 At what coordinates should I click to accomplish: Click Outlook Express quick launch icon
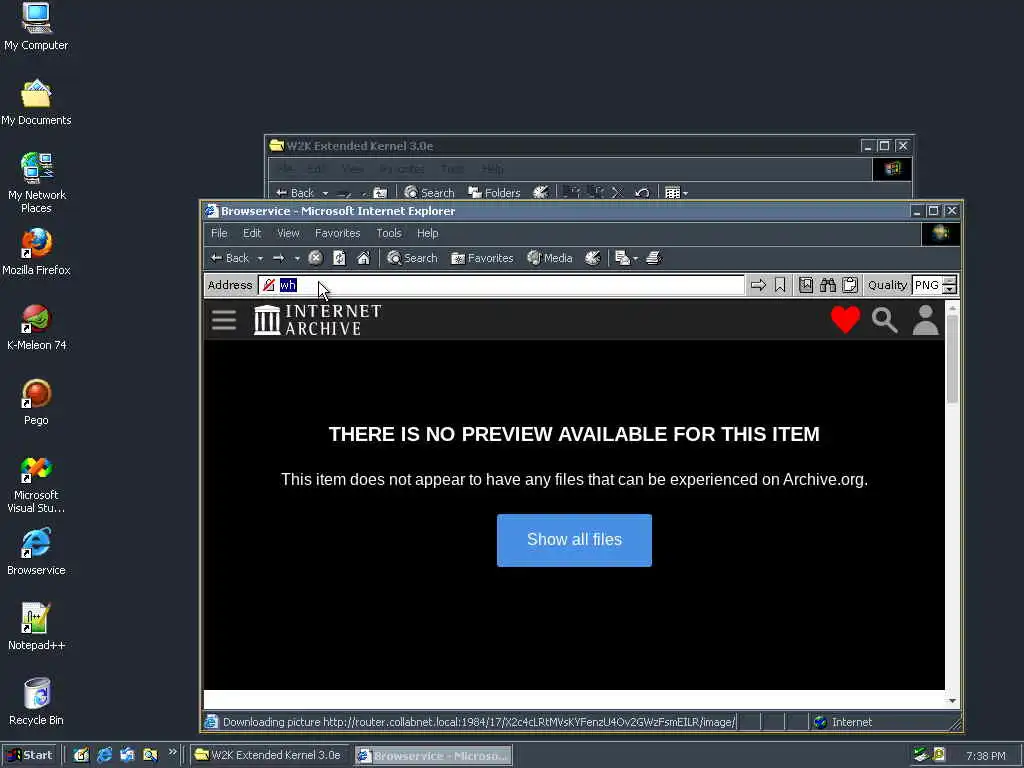pos(127,755)
